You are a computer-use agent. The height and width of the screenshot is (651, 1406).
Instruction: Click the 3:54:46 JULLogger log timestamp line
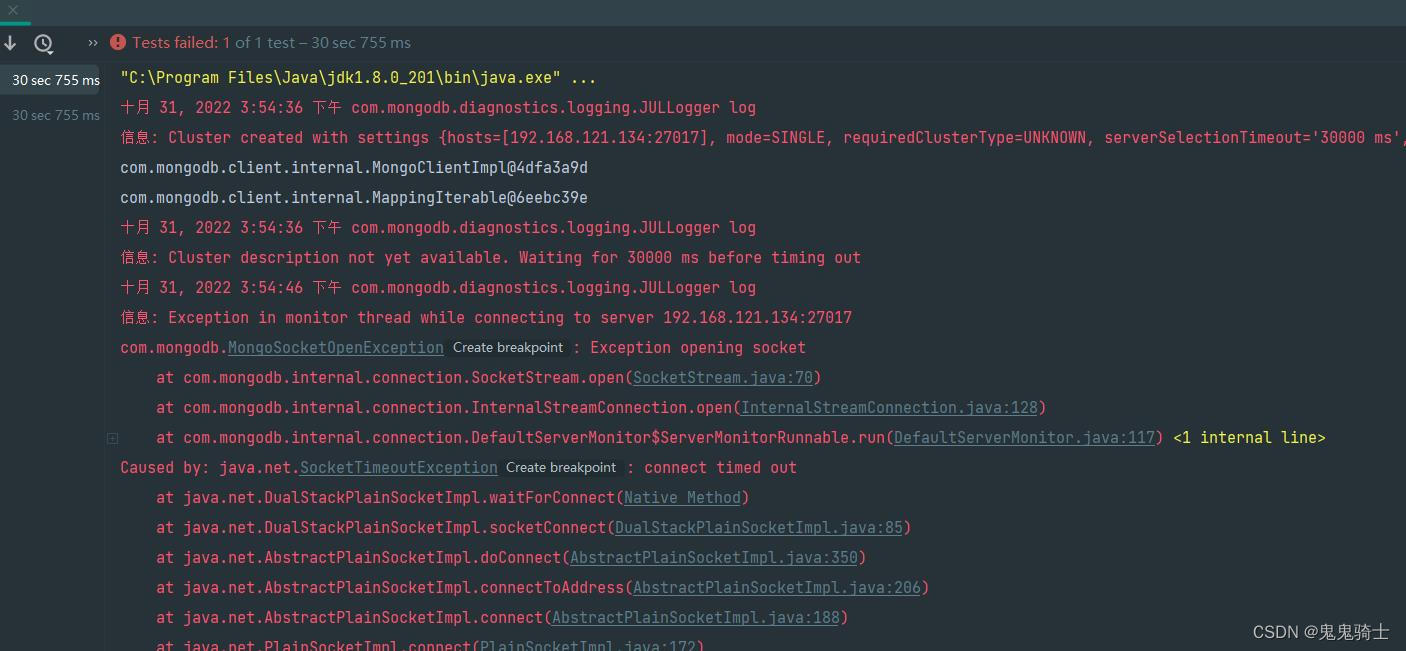pyautogui.click(x=438, y=288)
